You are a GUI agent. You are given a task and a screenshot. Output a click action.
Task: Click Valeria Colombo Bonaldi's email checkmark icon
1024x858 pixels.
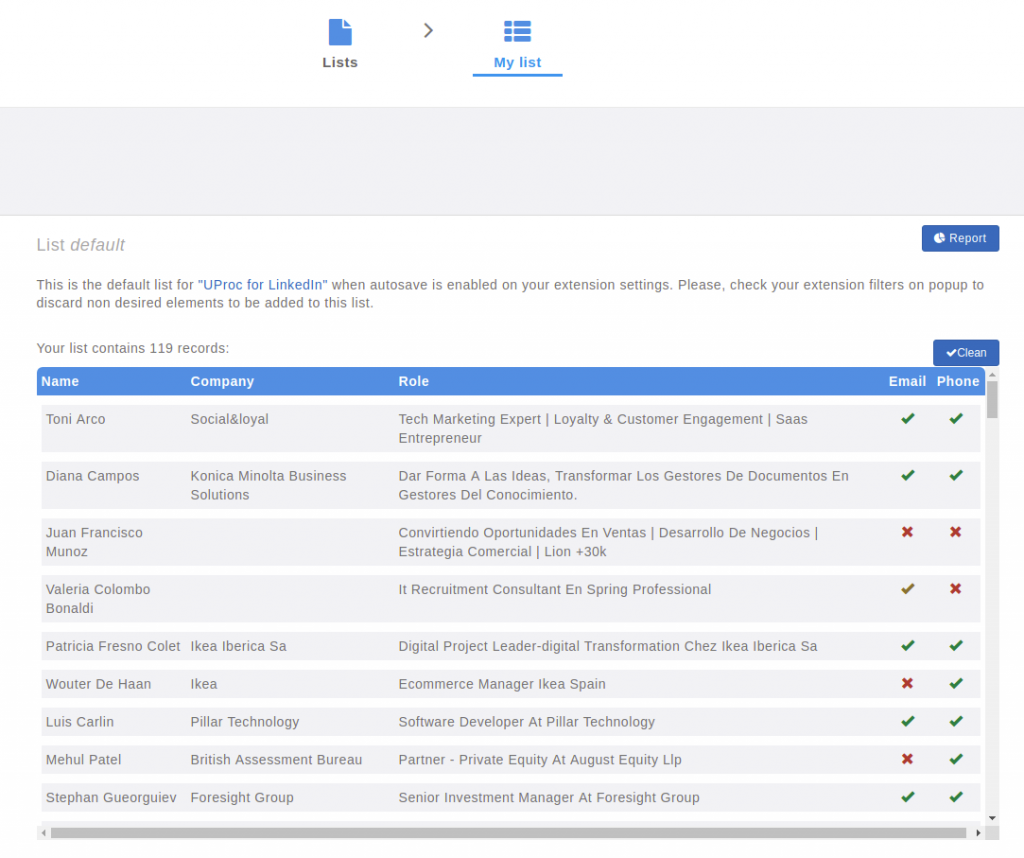(907, 589)
